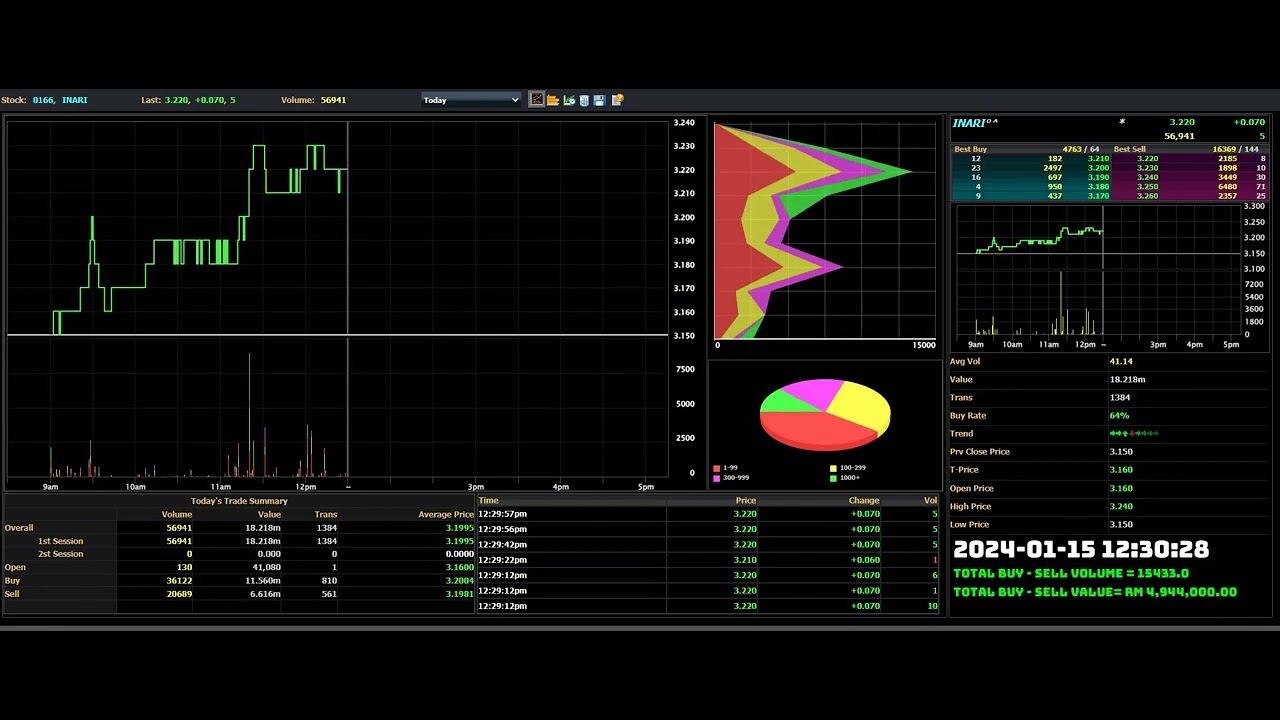Click Average Price column header
Viewport: 1280px width, 720px height.
(x=446, y=515)
